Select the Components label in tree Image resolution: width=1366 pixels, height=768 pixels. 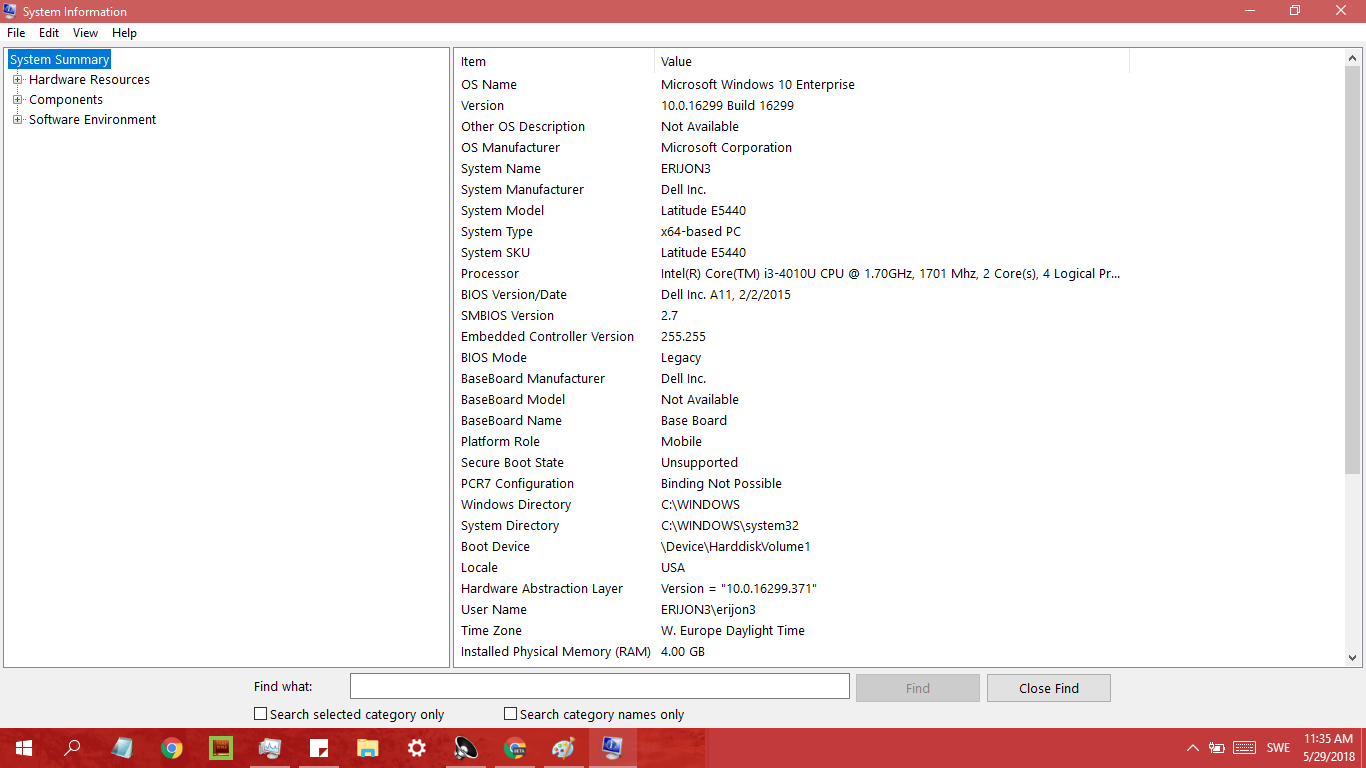coord(66,100)
